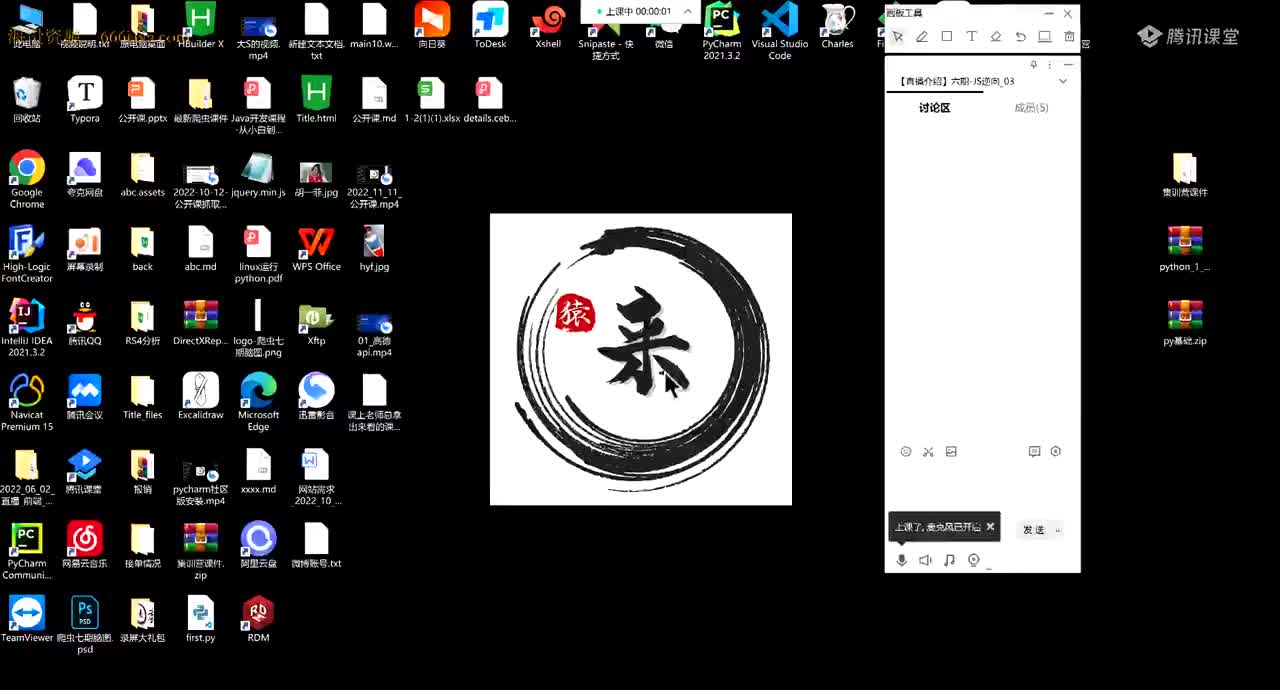
Task: Open the emoji picker in chat
Action: pos(906,452)
